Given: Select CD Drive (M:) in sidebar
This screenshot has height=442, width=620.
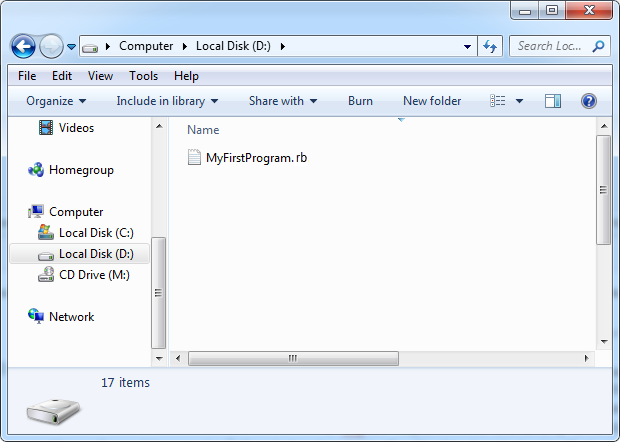Looking at the screenshot, I should click(x=93, y=275).
